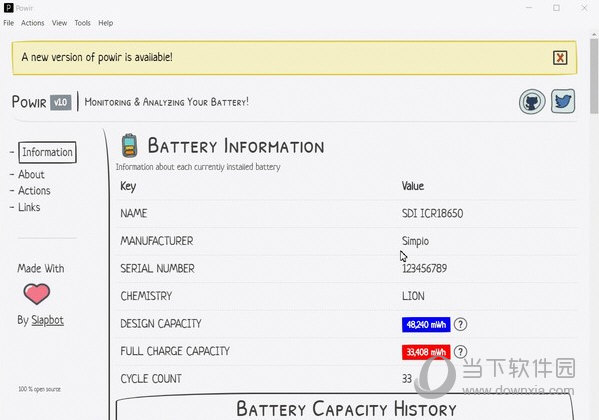Click the Simplo manufacturer value
Viewport: 599px width, 420px height.
click(415, 241)
